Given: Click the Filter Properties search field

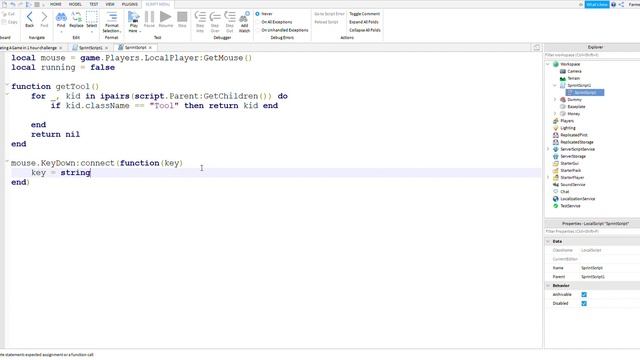Looking at the screenshot, I should coord(592,231).
